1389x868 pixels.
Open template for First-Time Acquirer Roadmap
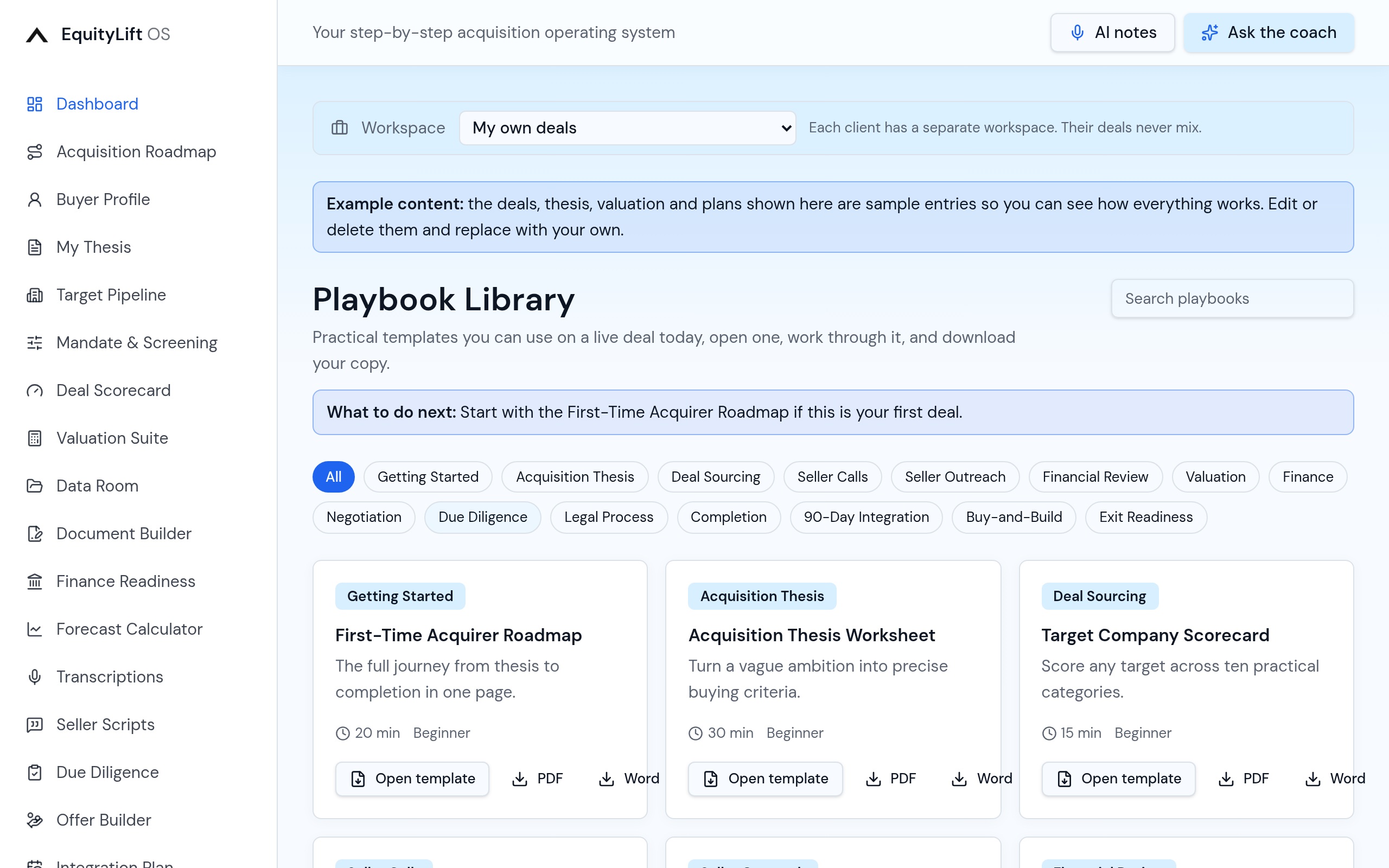tap(412, 778)
